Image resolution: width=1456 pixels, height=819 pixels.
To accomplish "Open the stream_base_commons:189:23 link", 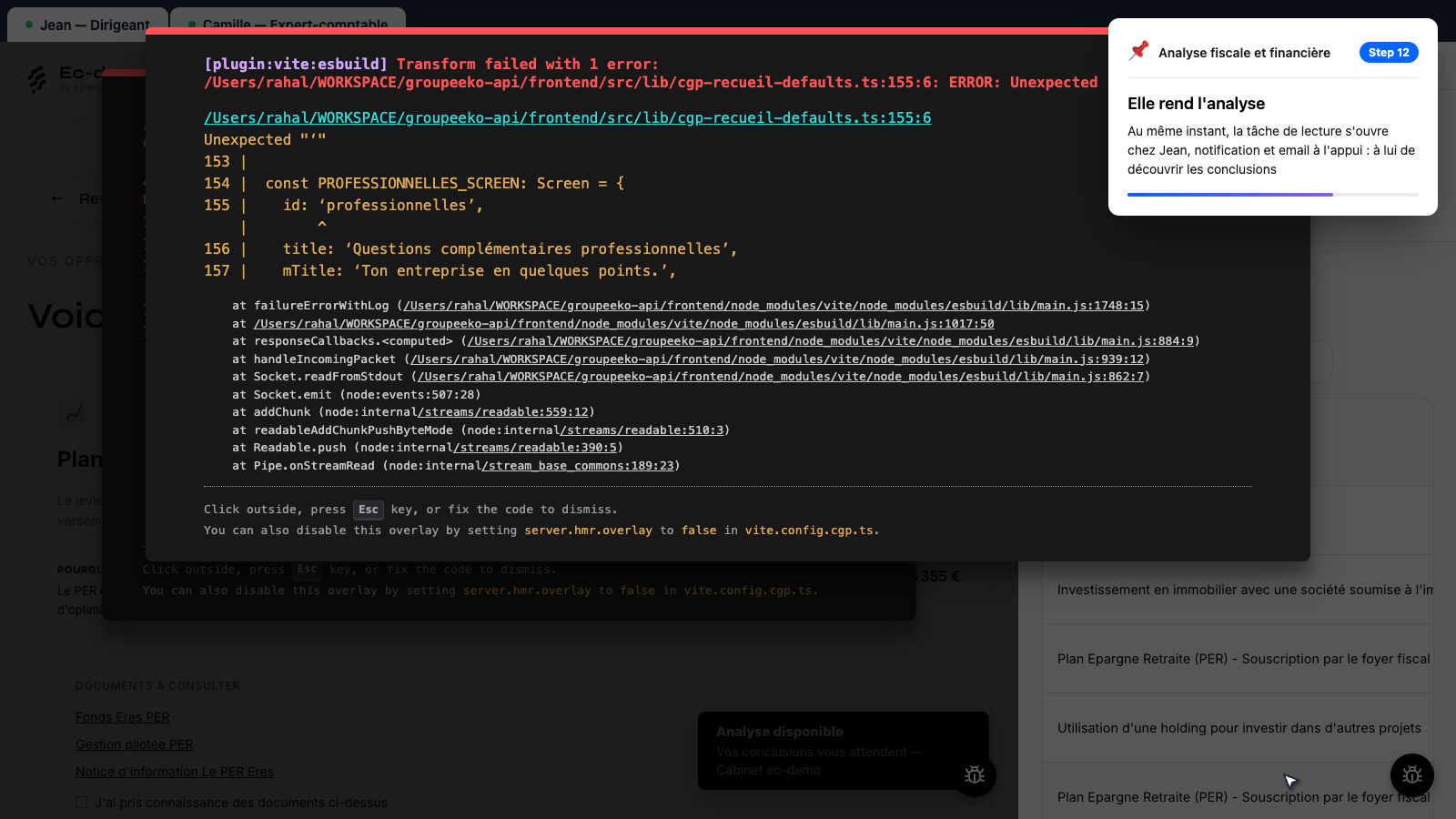I will [578, 465].
